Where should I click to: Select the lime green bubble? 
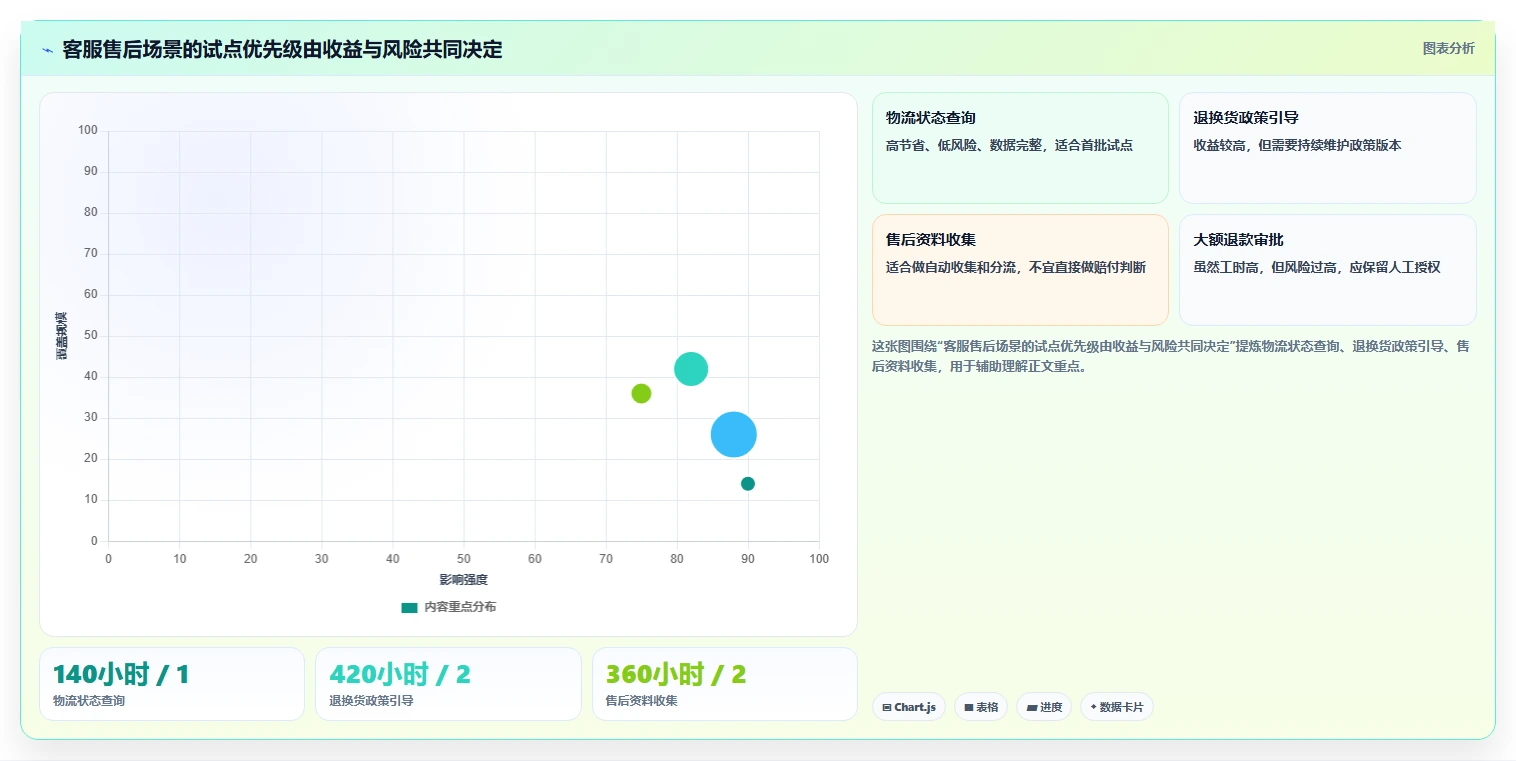[x=641, y=393]
